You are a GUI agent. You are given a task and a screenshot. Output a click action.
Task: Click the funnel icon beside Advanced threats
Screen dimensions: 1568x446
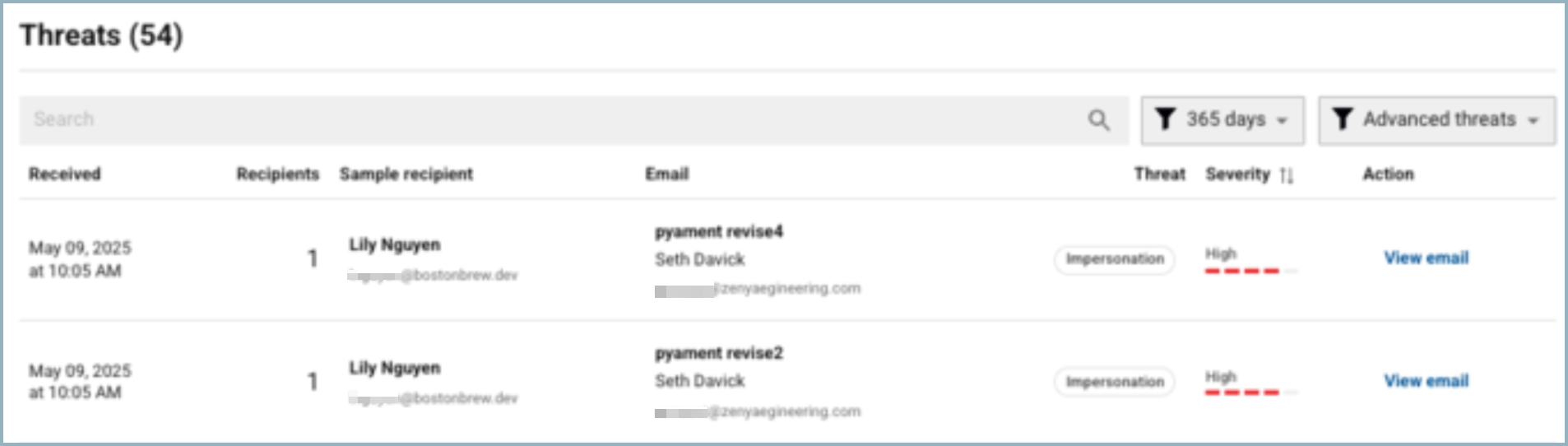click(x=1342, y=119)
